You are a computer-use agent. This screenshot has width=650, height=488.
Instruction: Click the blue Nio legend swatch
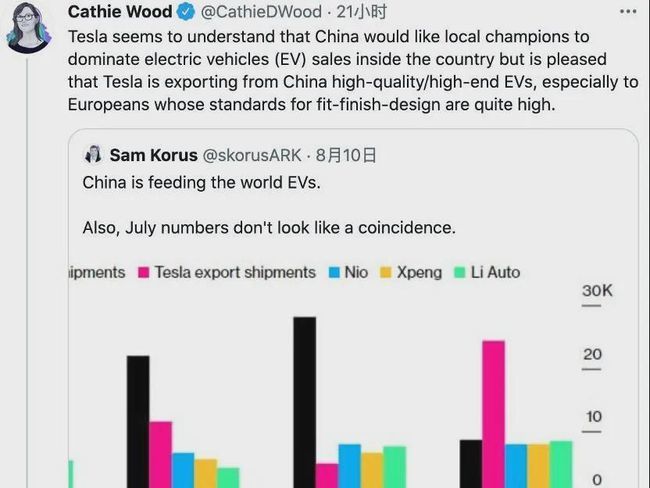[333, 272]
